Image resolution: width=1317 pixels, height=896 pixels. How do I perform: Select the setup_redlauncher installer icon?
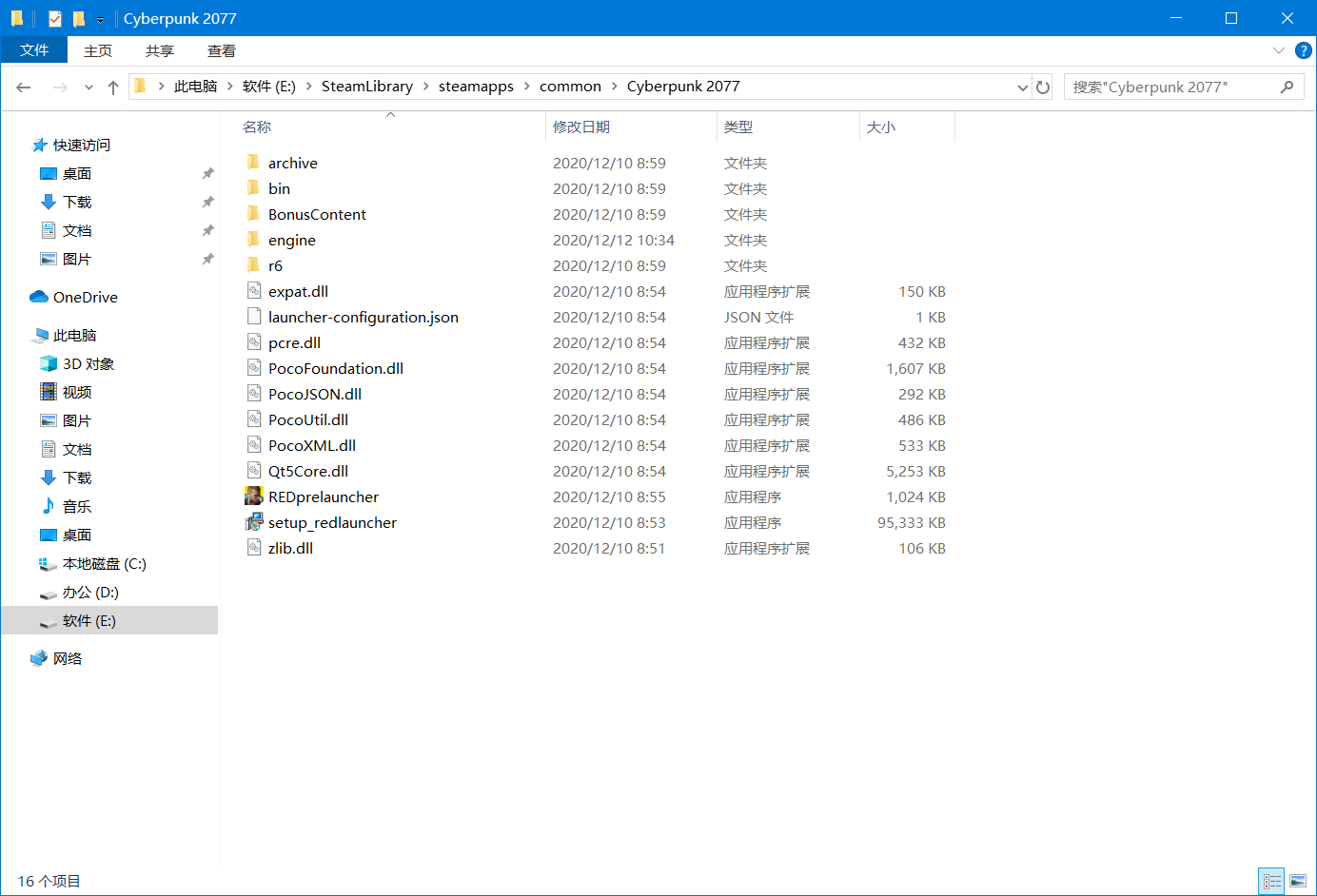pos(253,522)
